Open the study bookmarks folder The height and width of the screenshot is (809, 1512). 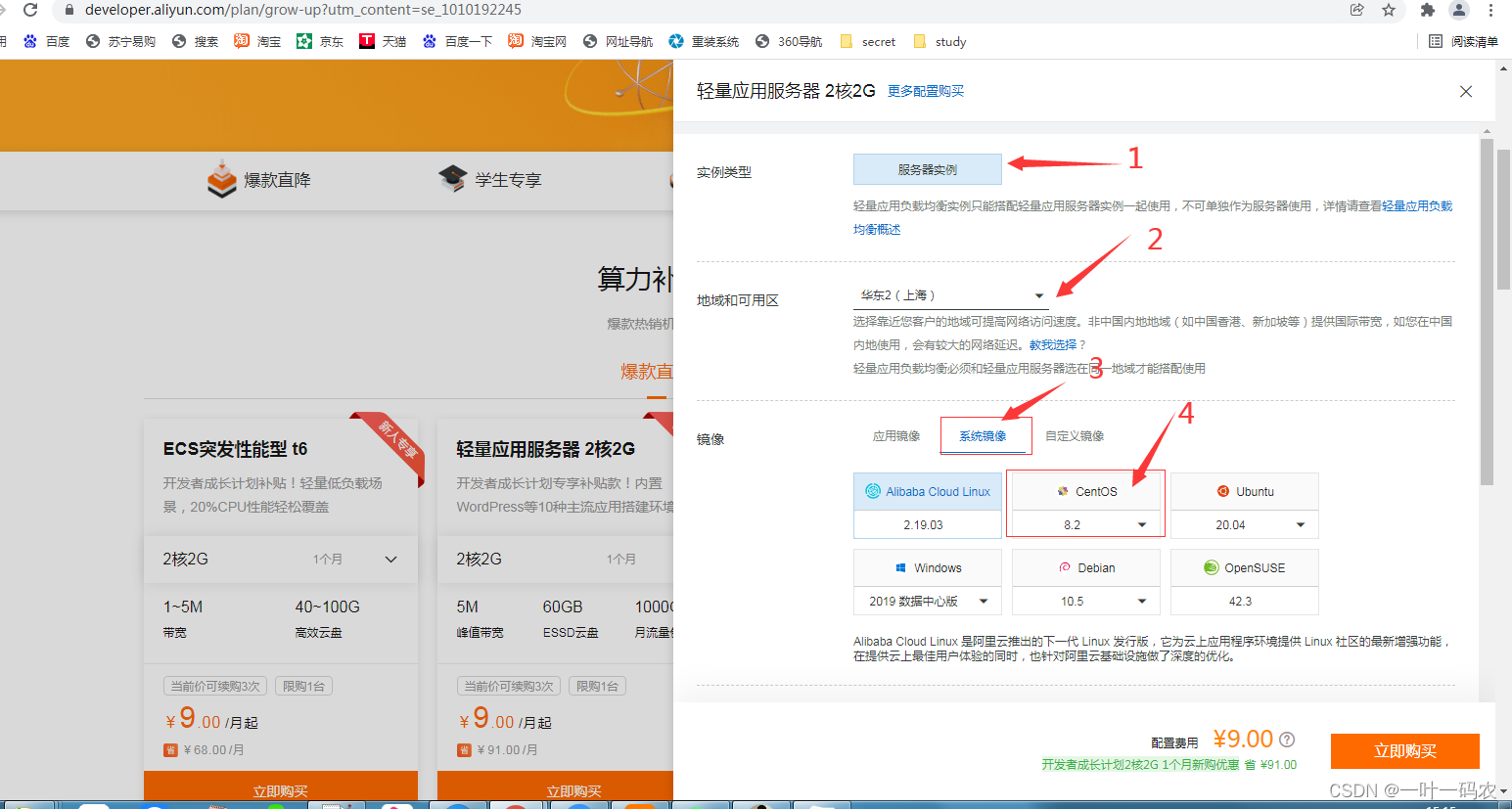tap(940, 41)
